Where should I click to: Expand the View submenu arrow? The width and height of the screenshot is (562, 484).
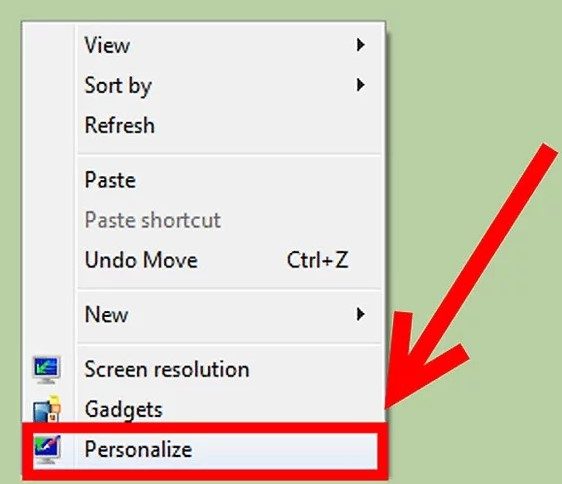(x=361, y=45)
